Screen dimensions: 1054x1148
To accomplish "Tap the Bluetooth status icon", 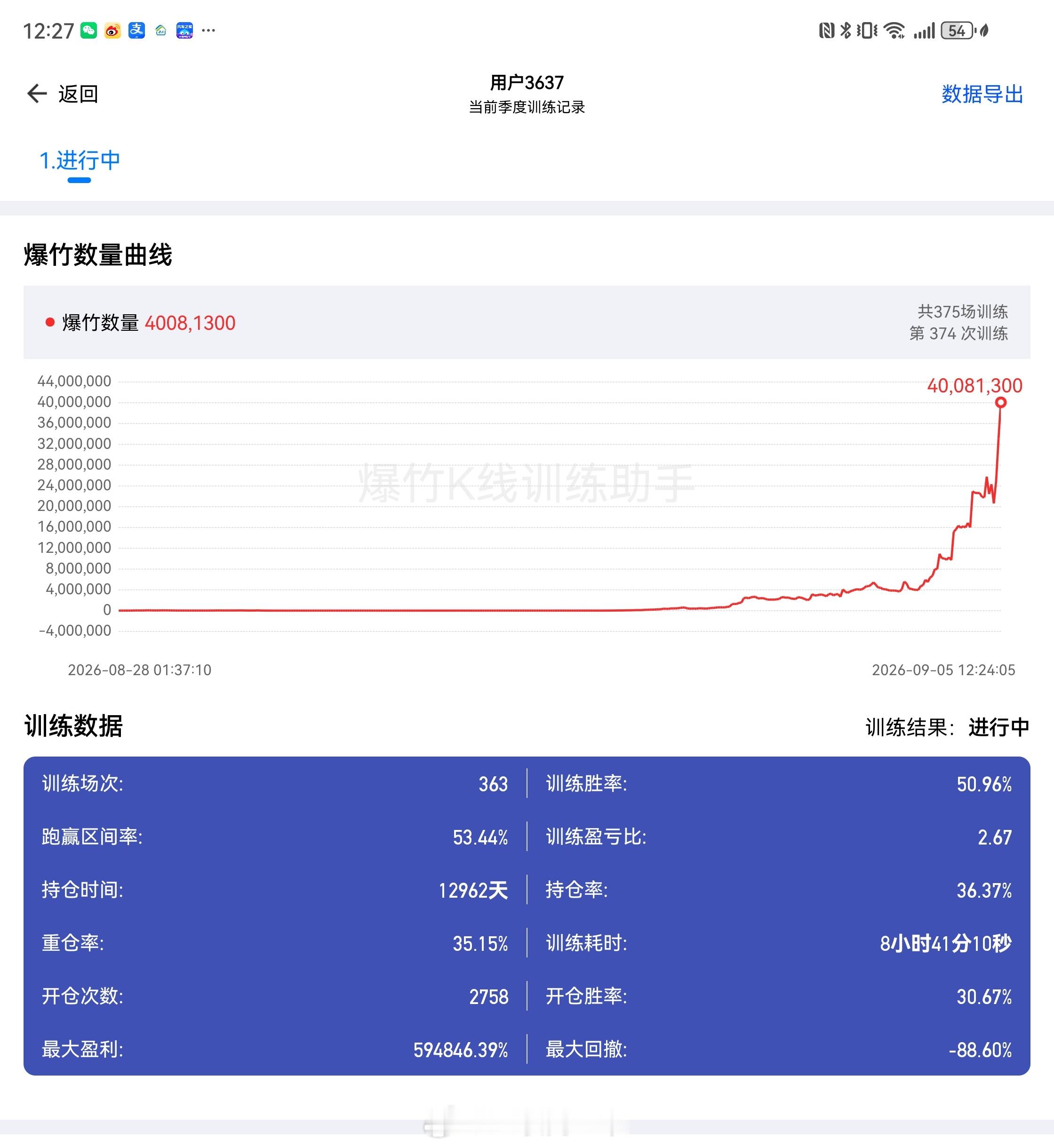I will click(845, 30).
